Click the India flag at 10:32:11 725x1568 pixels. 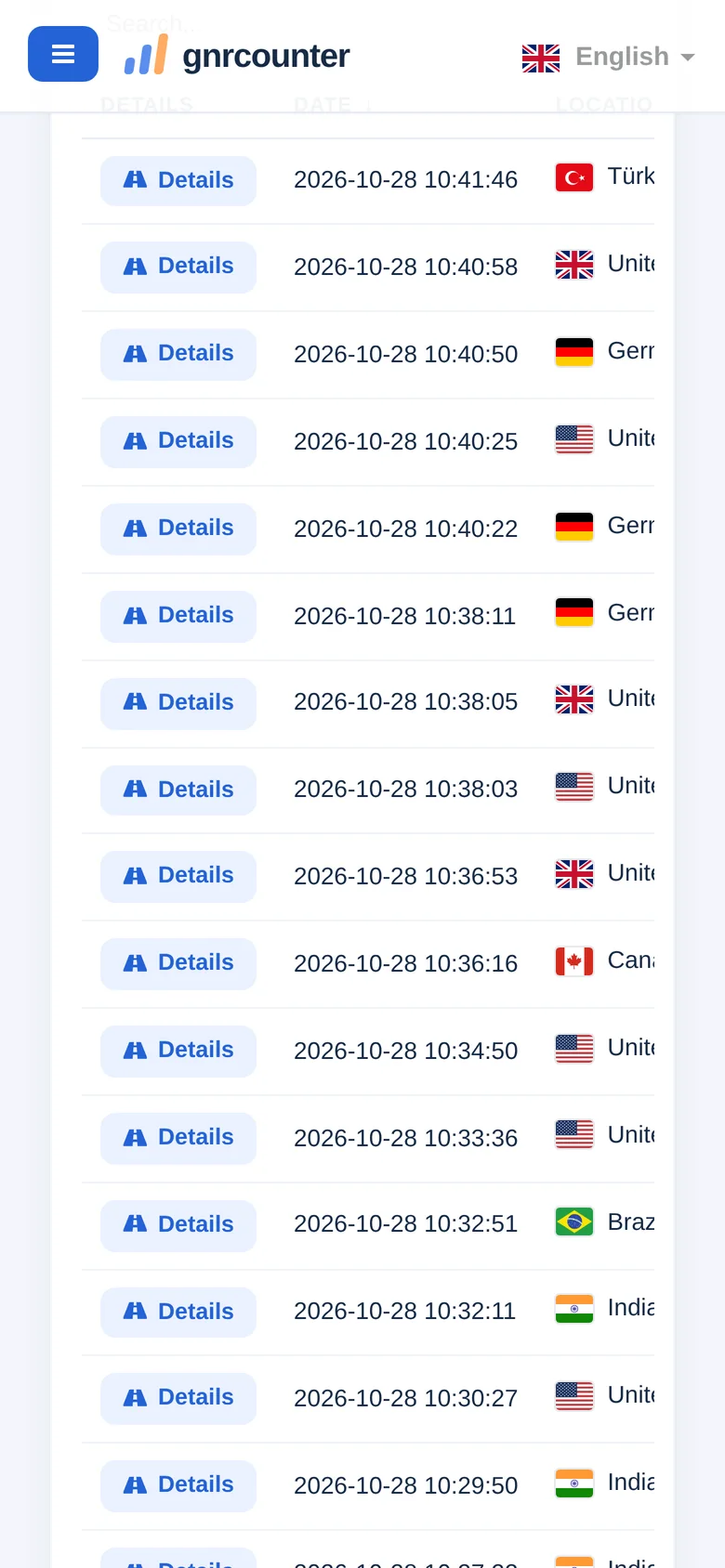[x=574, y=1309]
